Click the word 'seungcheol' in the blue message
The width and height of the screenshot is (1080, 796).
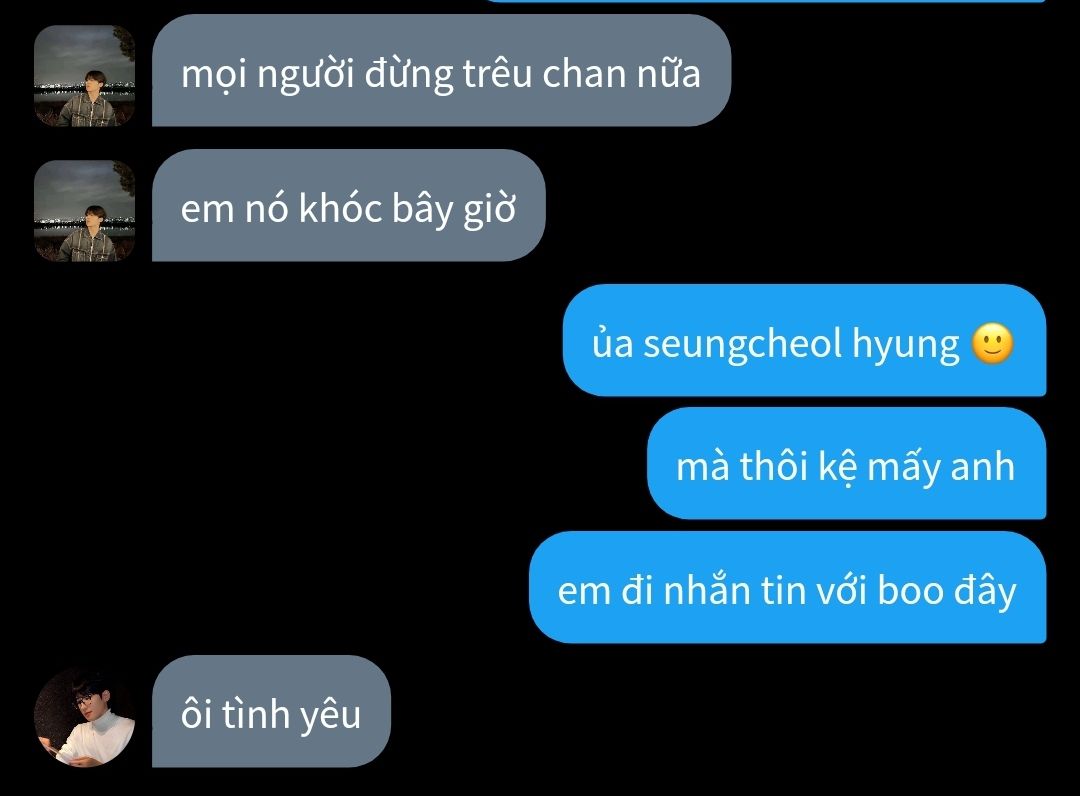pos(742,343)
